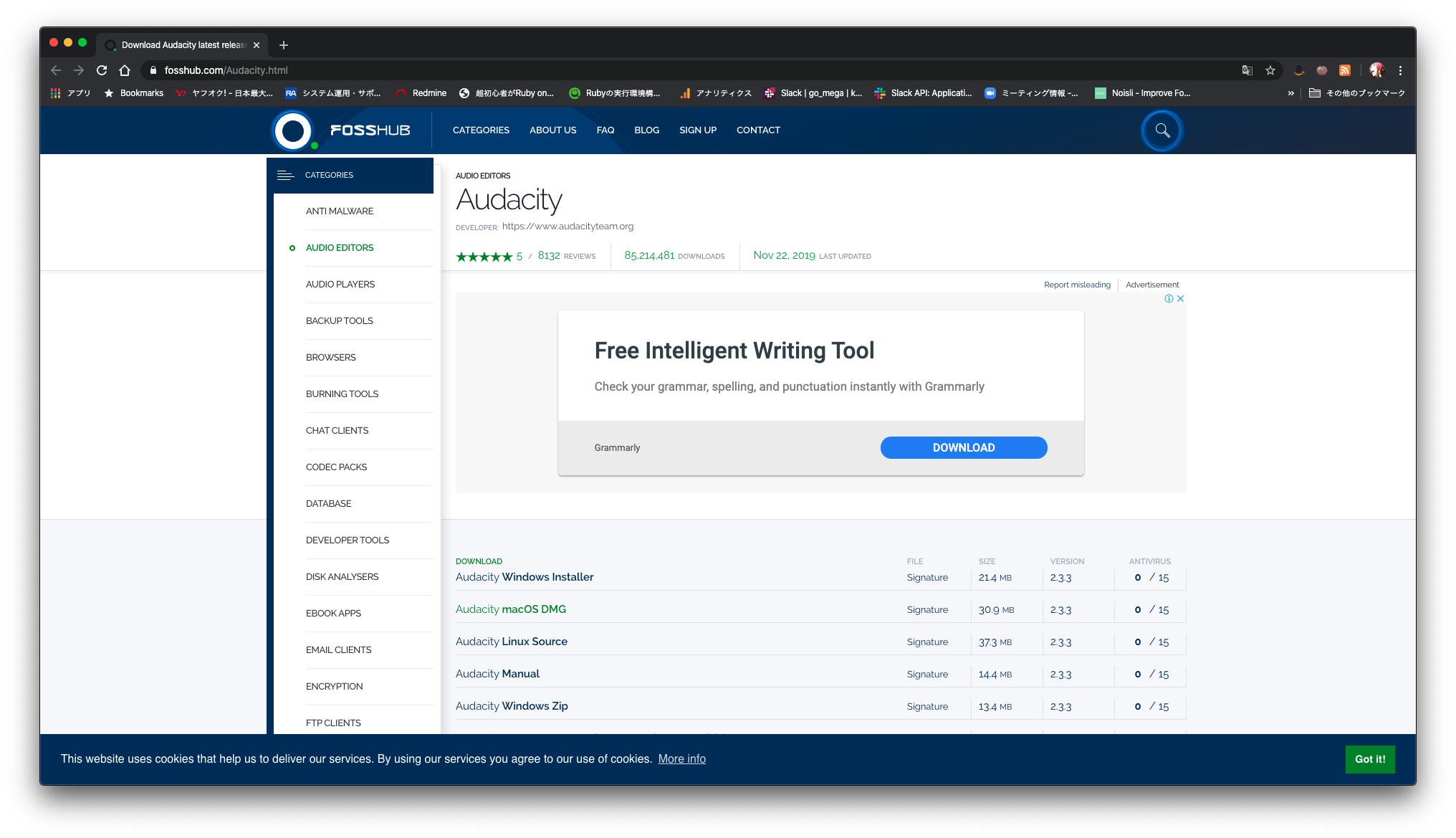Open the Google Translate icon in address bar
1456x838 pixels.
(x=1247, y=70)
